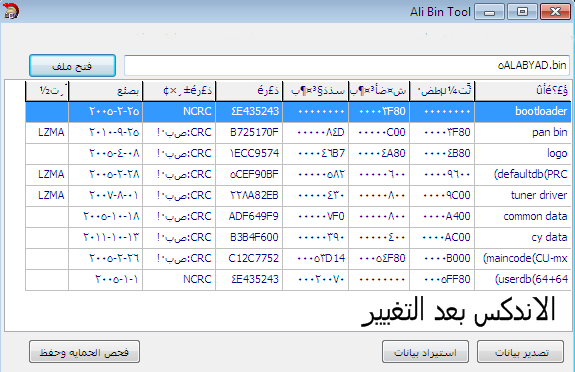Click the file path field showing ALABYAD.bin
The height and width of the screenshot is (372, 575).
pos(347,66)
